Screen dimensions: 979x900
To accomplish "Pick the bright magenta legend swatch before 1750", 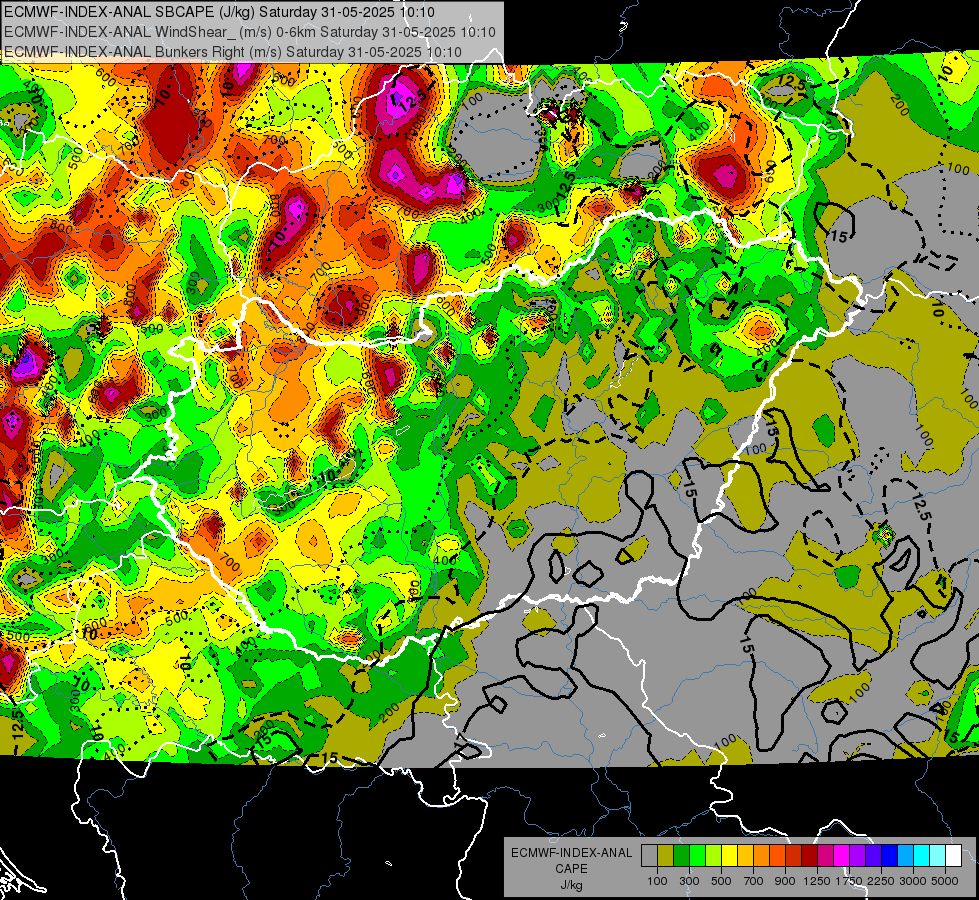I will pyautogui.click(x=842, y=856).
